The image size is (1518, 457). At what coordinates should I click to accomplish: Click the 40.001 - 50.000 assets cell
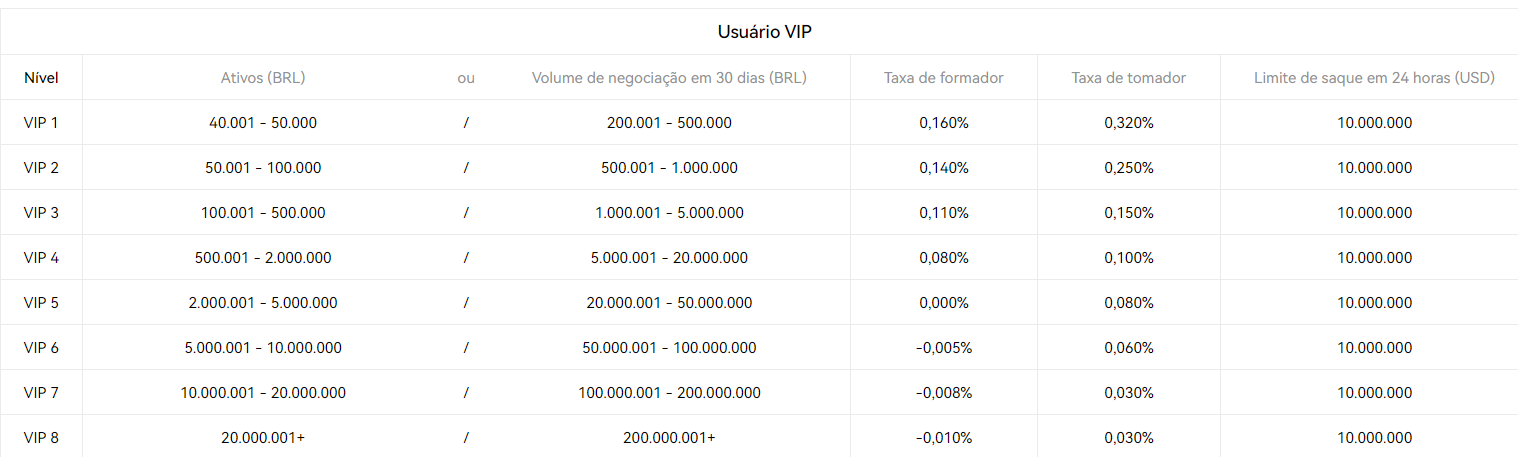pyautogui.click(x=263, y=123)
